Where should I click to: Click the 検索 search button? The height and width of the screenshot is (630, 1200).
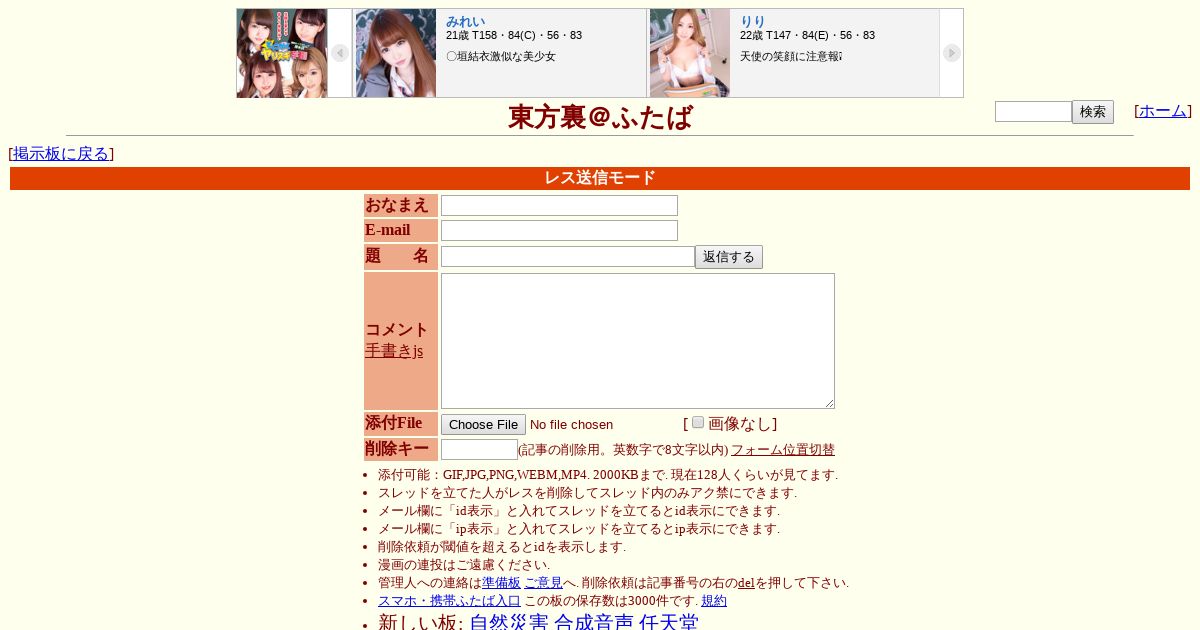(1093, 112)
